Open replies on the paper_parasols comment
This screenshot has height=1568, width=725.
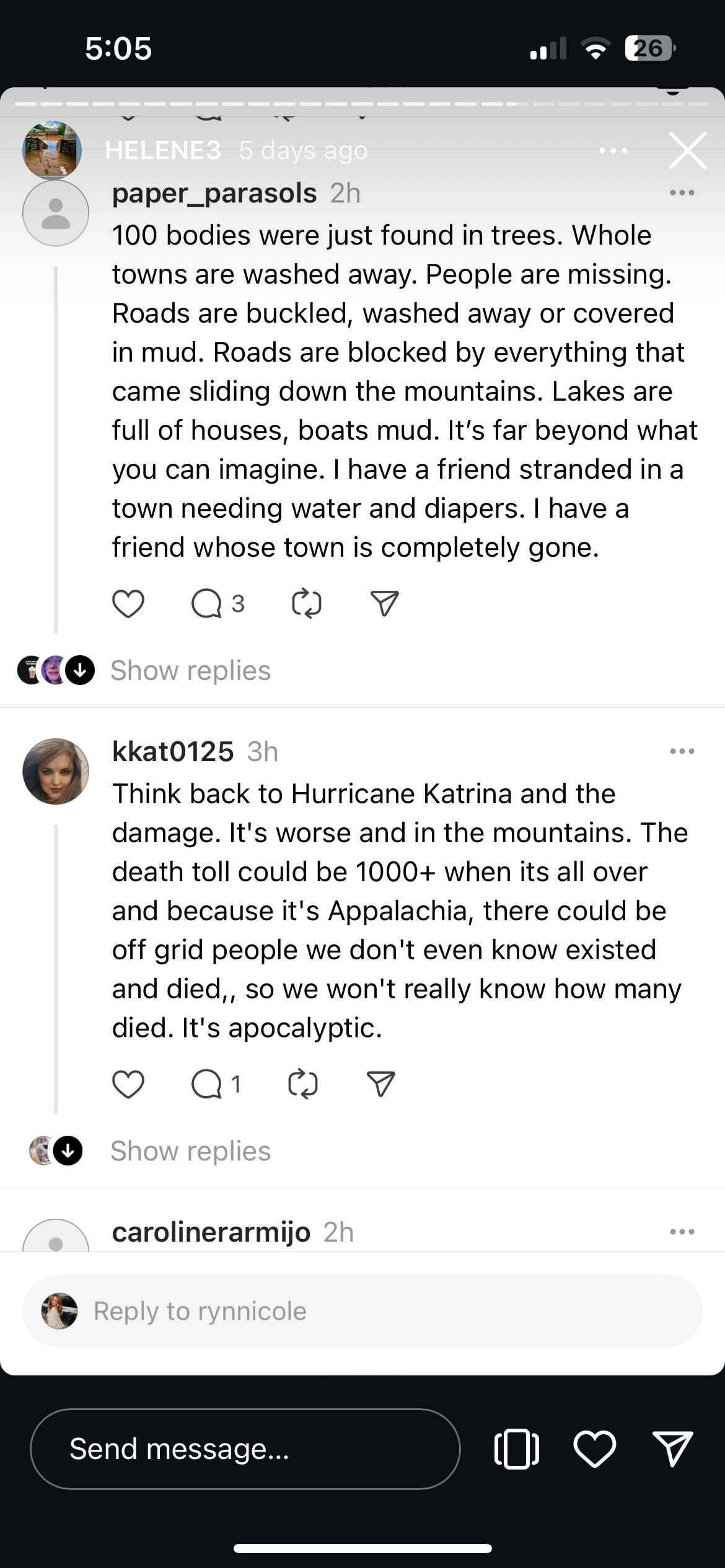207,604
